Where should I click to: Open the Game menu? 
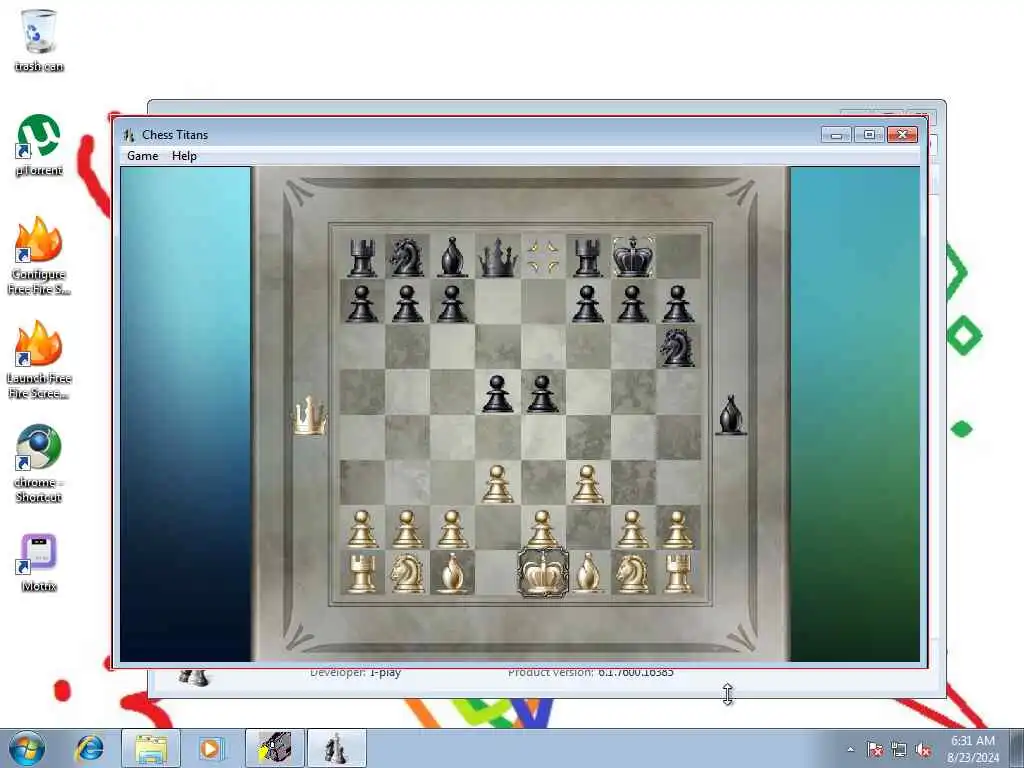click(x=142, y=155)
